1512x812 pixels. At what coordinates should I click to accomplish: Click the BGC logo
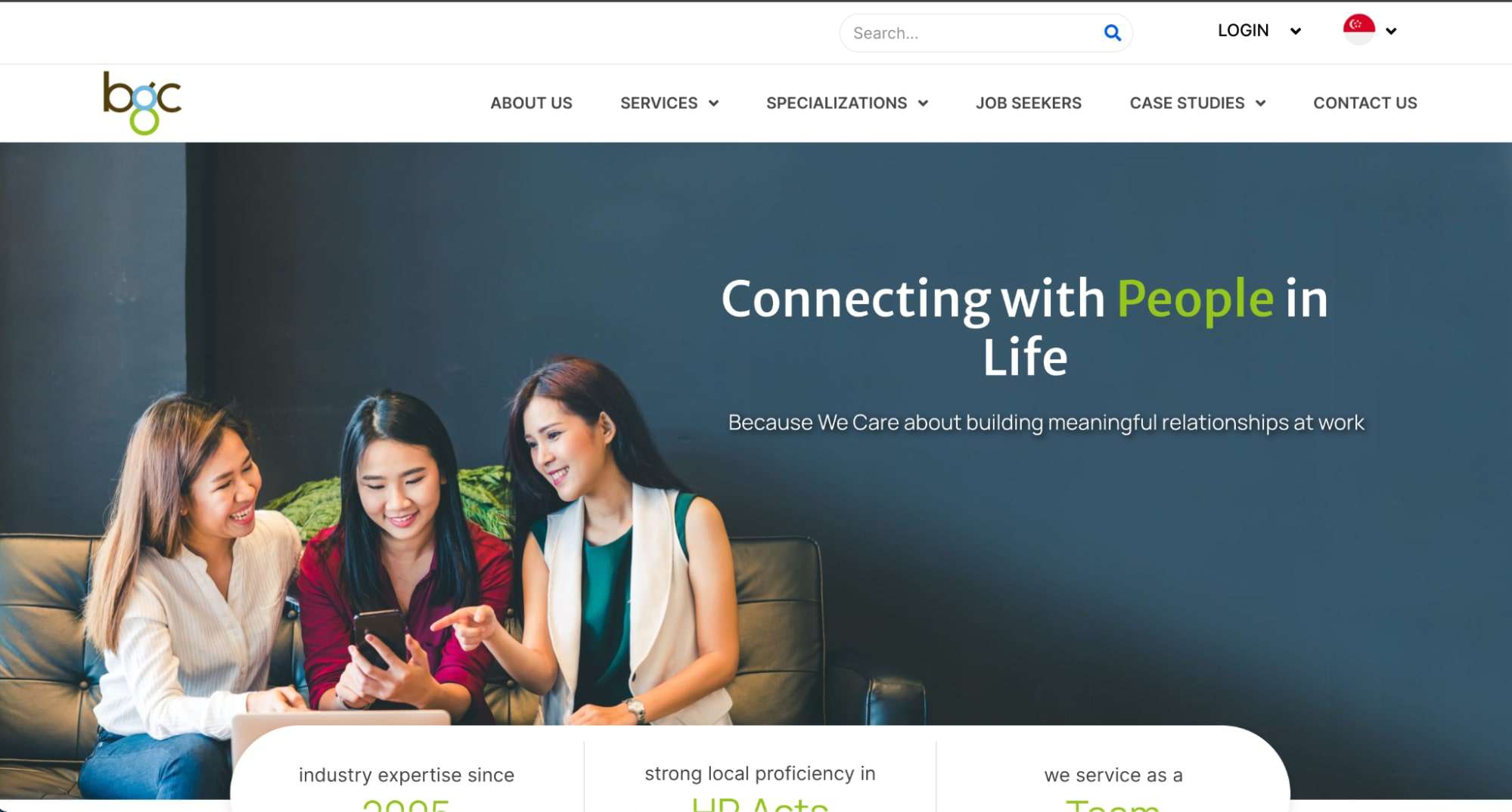click(x=142, y=103)
